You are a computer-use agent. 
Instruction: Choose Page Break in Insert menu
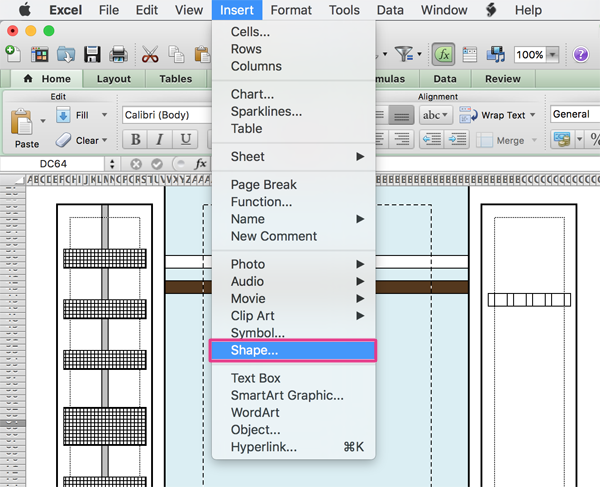coord(293,184)
